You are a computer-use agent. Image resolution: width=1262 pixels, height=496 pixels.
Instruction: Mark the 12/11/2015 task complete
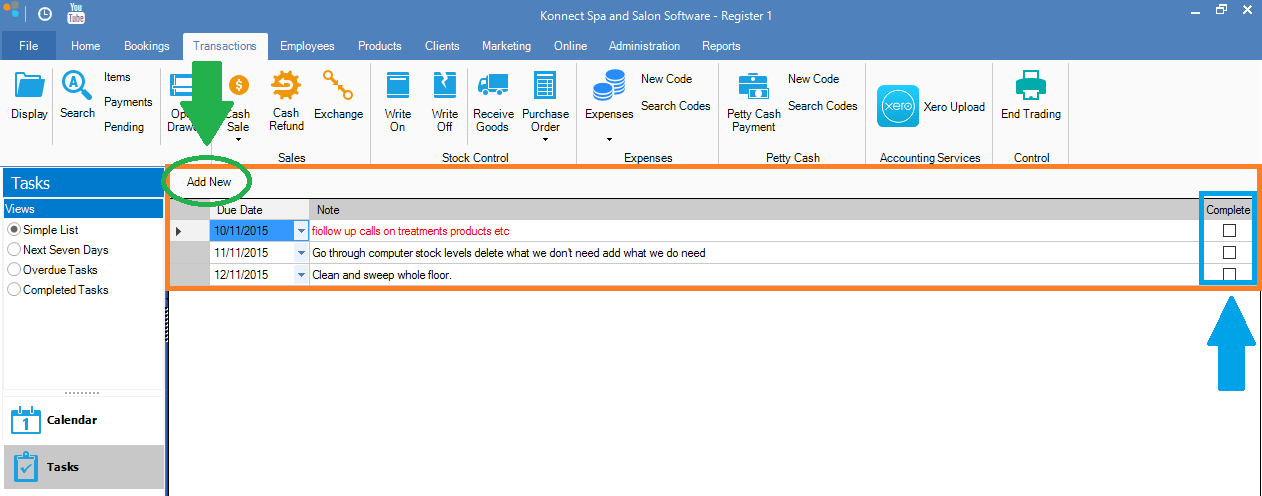click(1230, 274)
